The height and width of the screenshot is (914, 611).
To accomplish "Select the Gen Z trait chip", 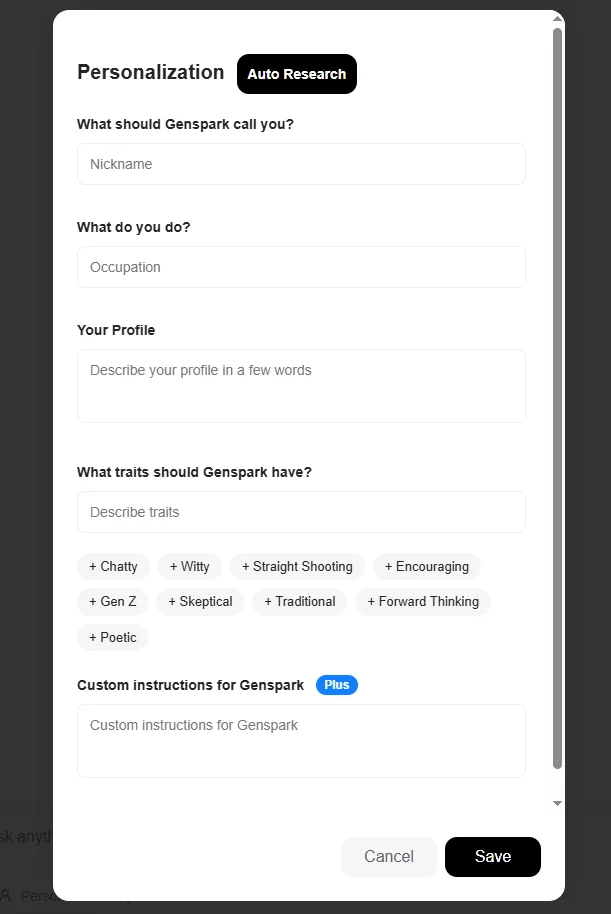I will point(113,602).
